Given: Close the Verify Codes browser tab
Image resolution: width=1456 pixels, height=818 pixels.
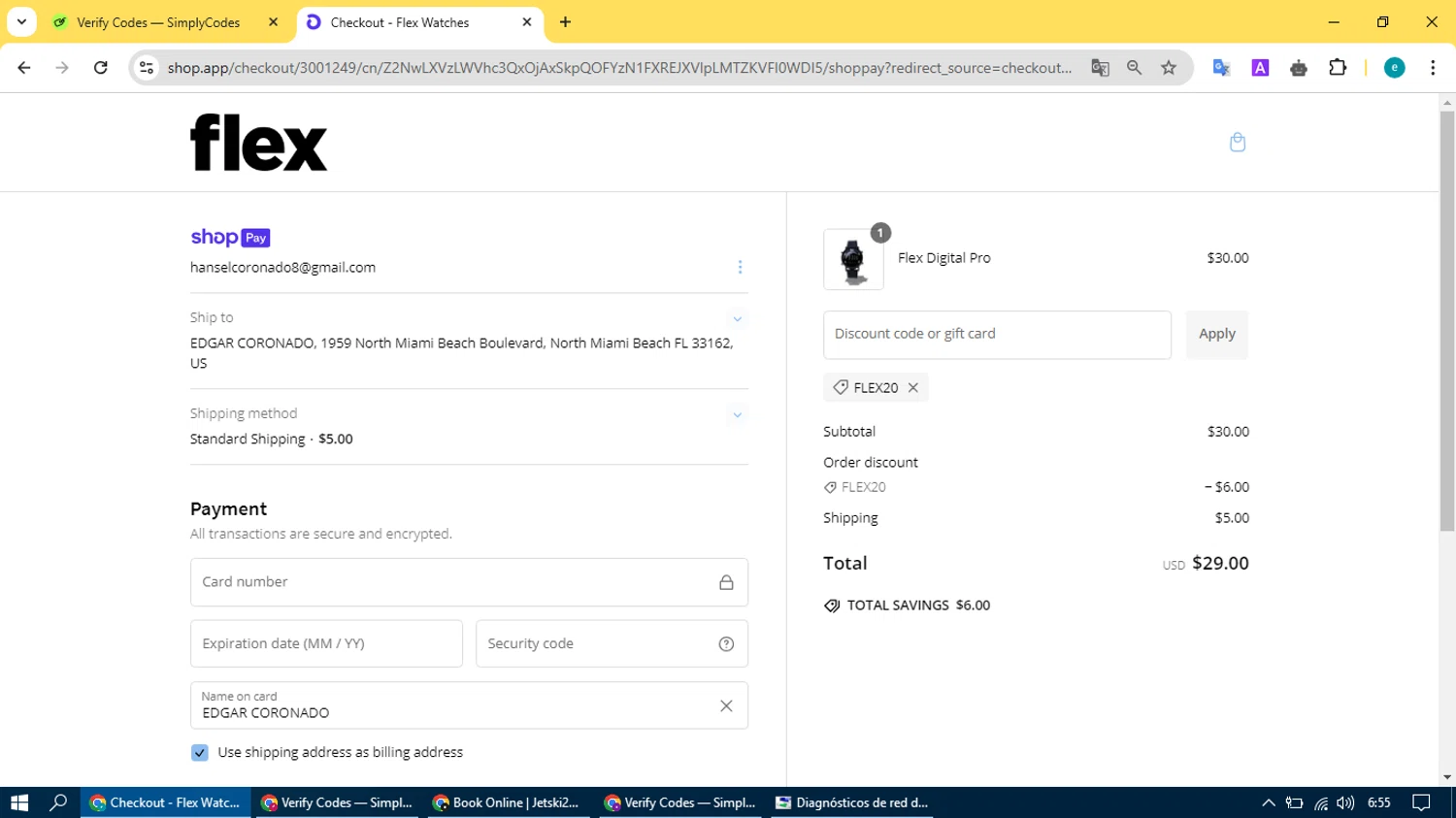Looking at the screenshot, I should [273, 22].
